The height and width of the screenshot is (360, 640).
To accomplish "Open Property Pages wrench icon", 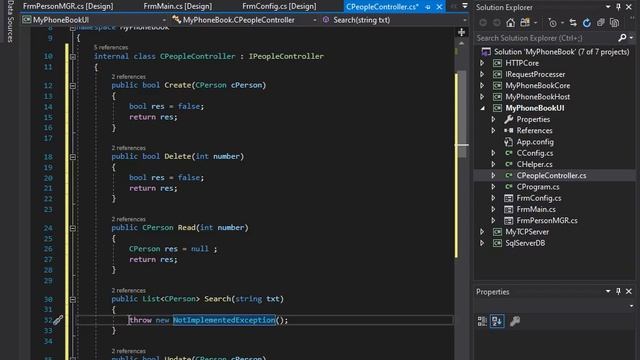I will (515, 321).
